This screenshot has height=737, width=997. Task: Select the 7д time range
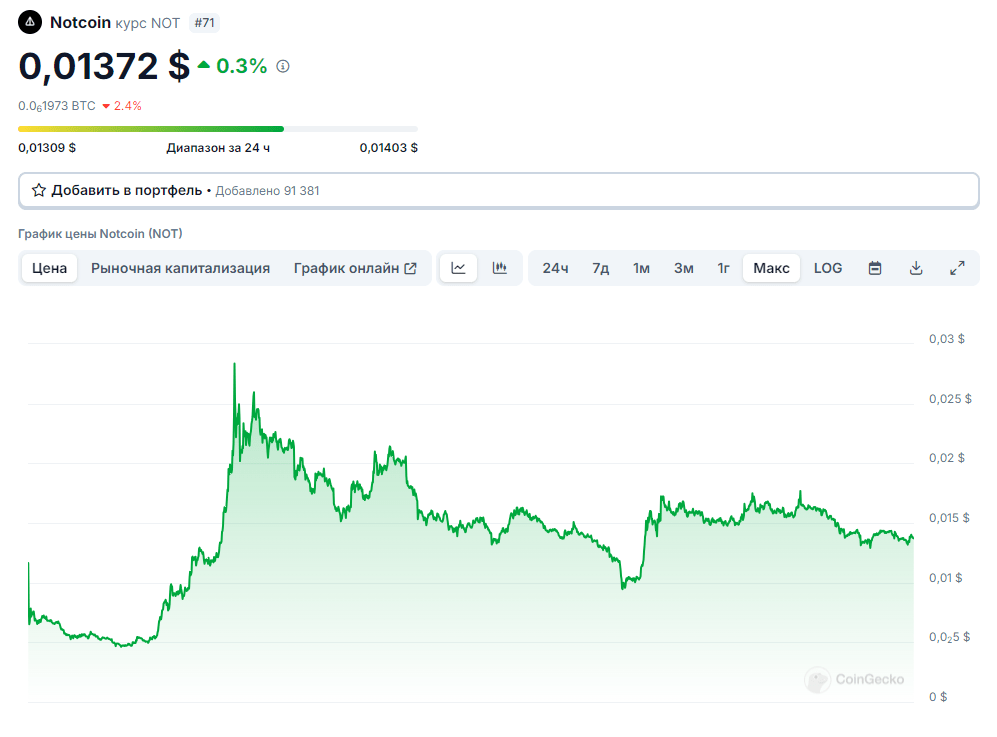tap(601, 268)
